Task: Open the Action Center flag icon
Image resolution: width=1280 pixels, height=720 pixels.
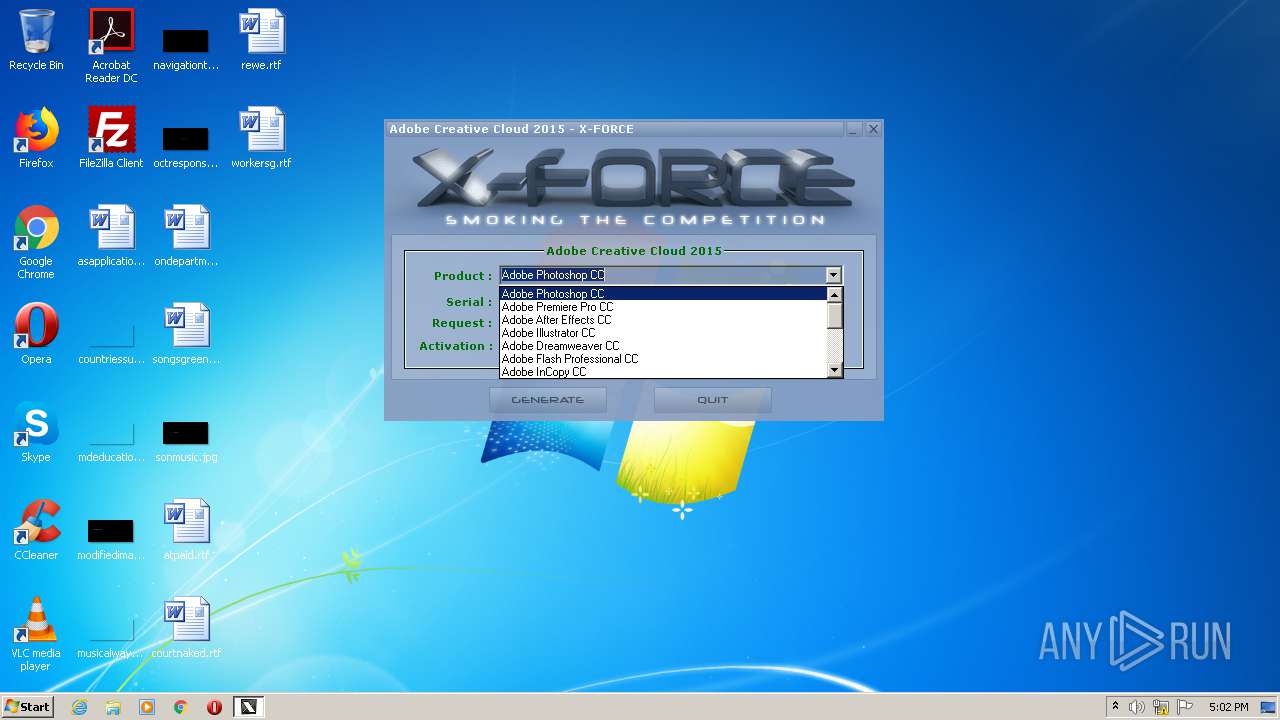Action: (1184, 707)
